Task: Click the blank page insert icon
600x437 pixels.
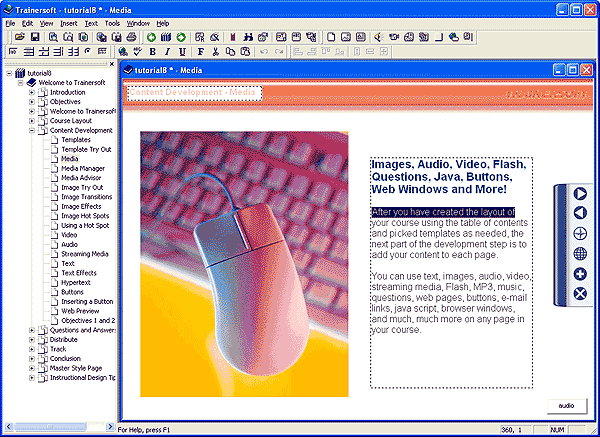Action: (331, 37)
